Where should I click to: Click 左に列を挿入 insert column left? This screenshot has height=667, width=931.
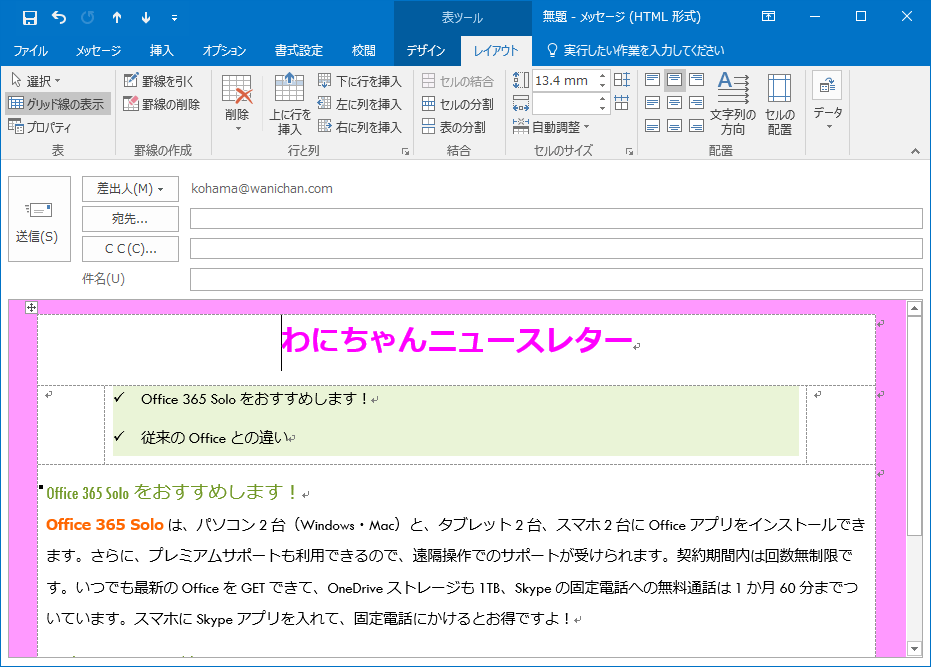pyautogui.click(x=360, y=104)
